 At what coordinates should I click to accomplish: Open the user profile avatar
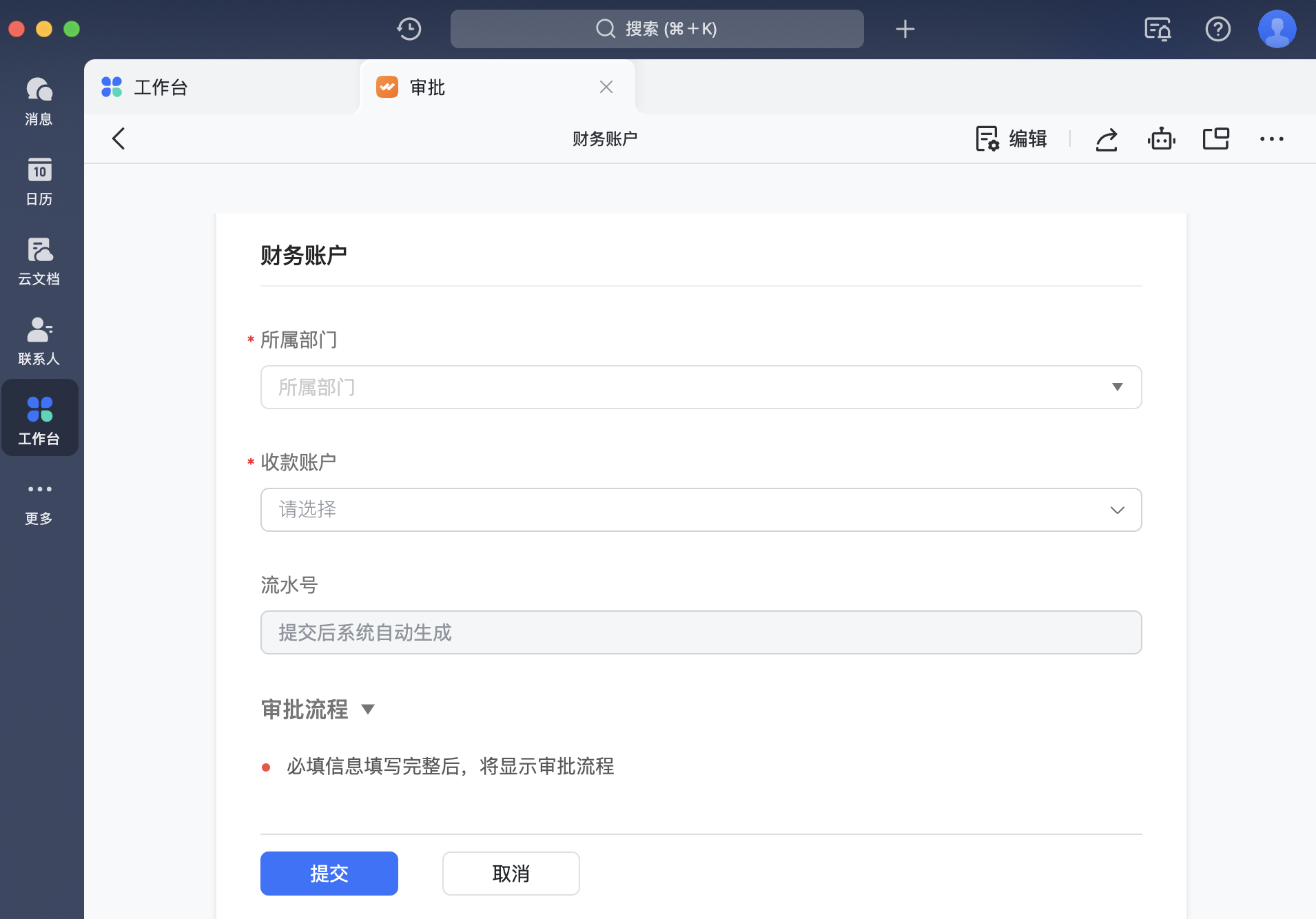[1277, 29]
